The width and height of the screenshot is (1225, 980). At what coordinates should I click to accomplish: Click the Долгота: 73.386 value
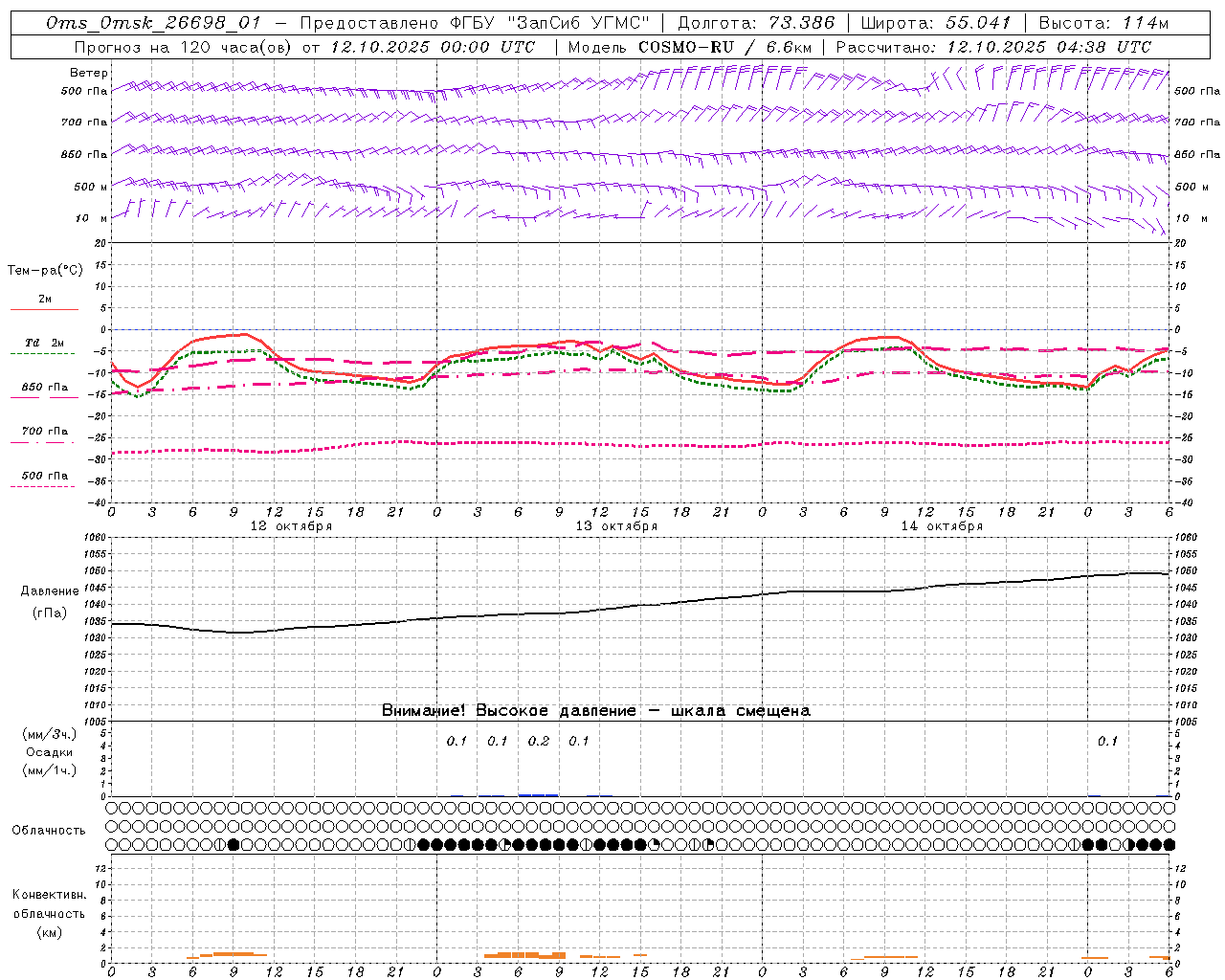click(x=756, y=23)
